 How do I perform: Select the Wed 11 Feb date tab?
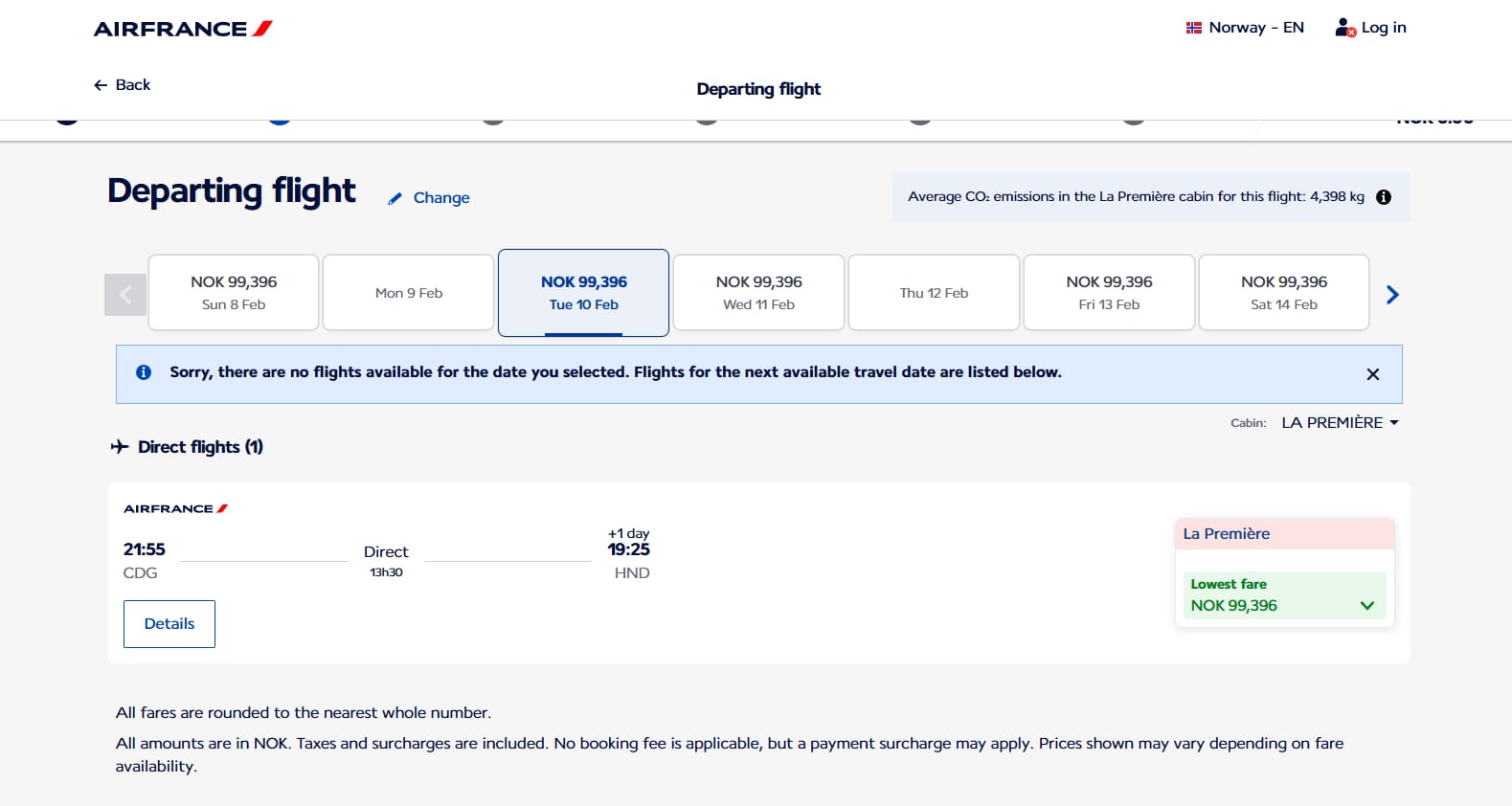coord(759,293)
